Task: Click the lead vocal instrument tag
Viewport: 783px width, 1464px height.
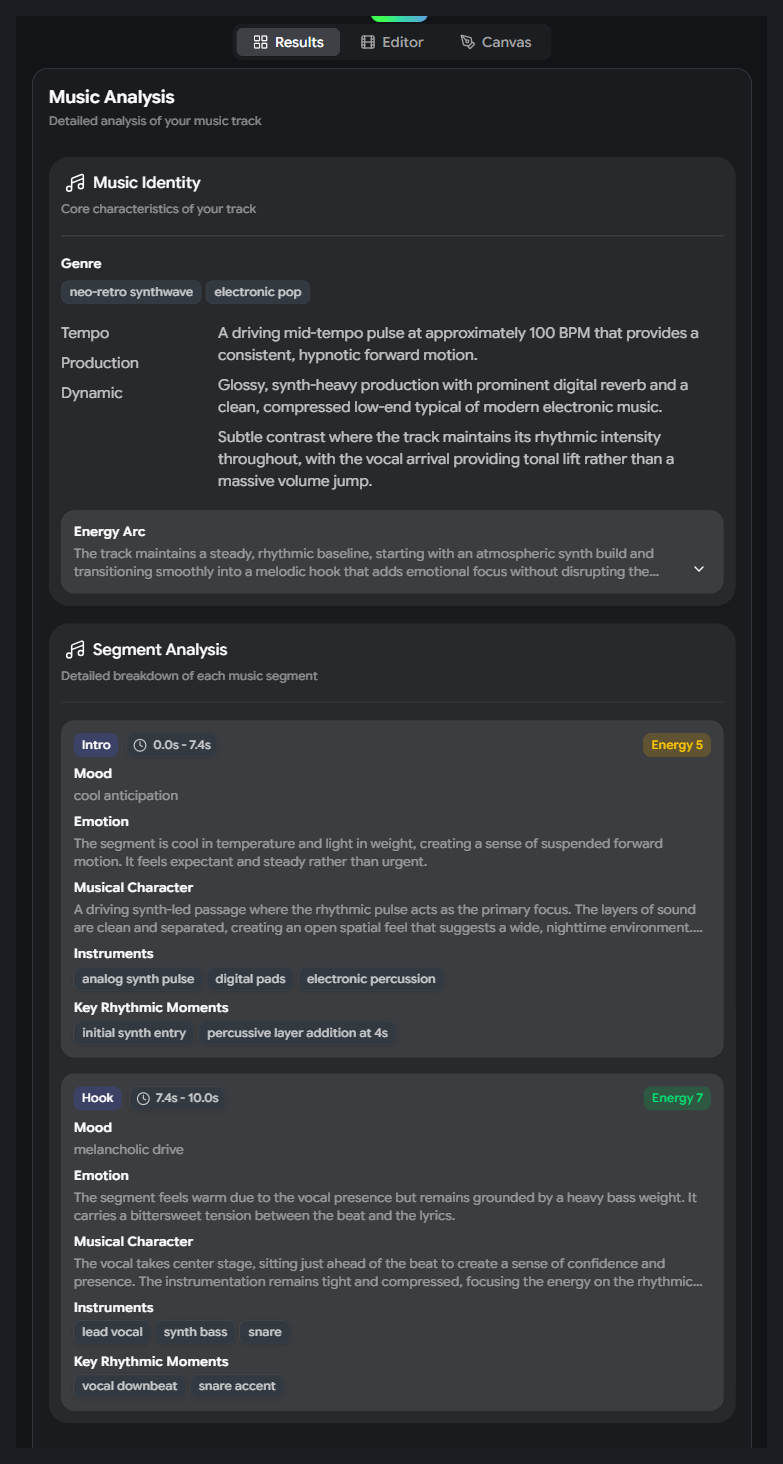Action: [x=112, y=1332]
